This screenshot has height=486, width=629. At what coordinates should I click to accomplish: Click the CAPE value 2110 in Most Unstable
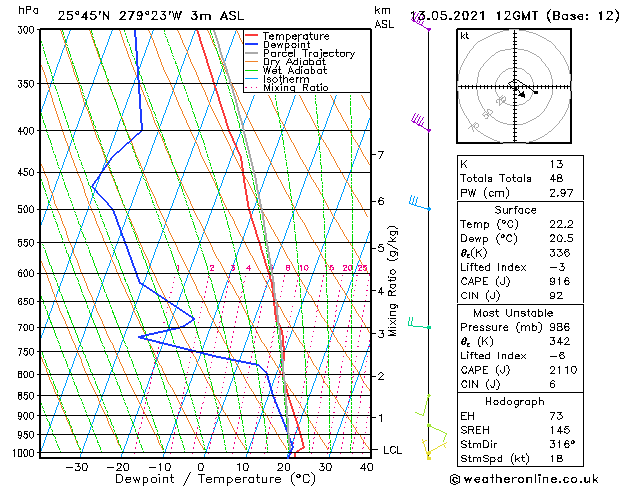point(563,370)
